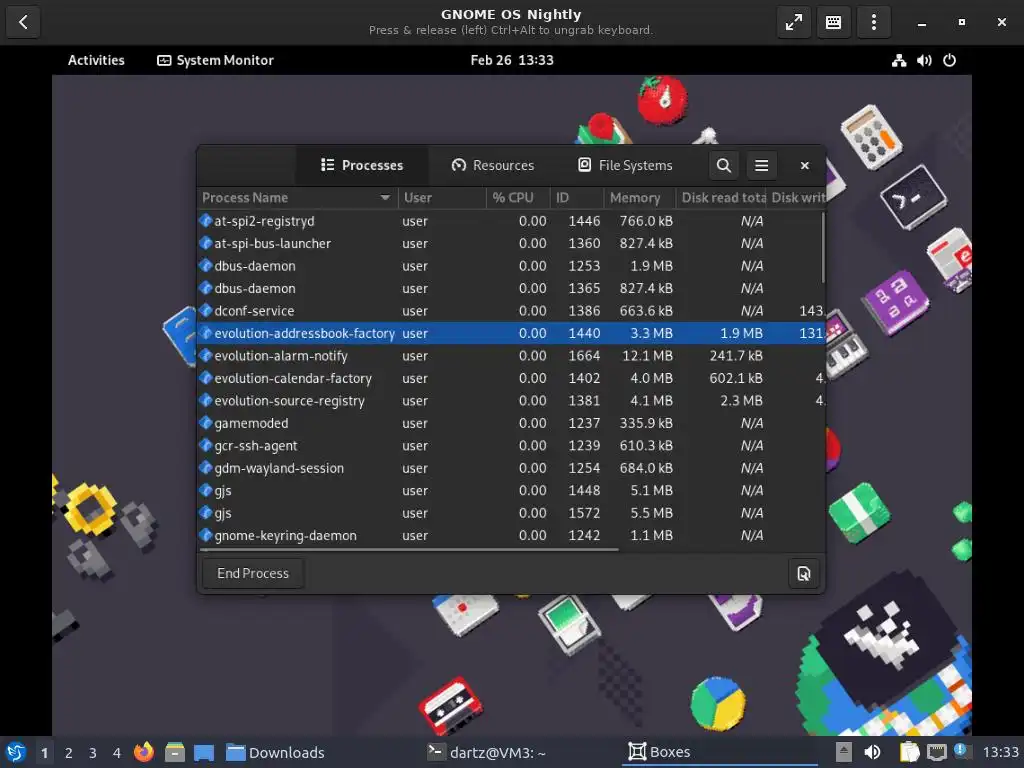Sort by % CPU column header
1024x768 pixels.
point(519,198)
